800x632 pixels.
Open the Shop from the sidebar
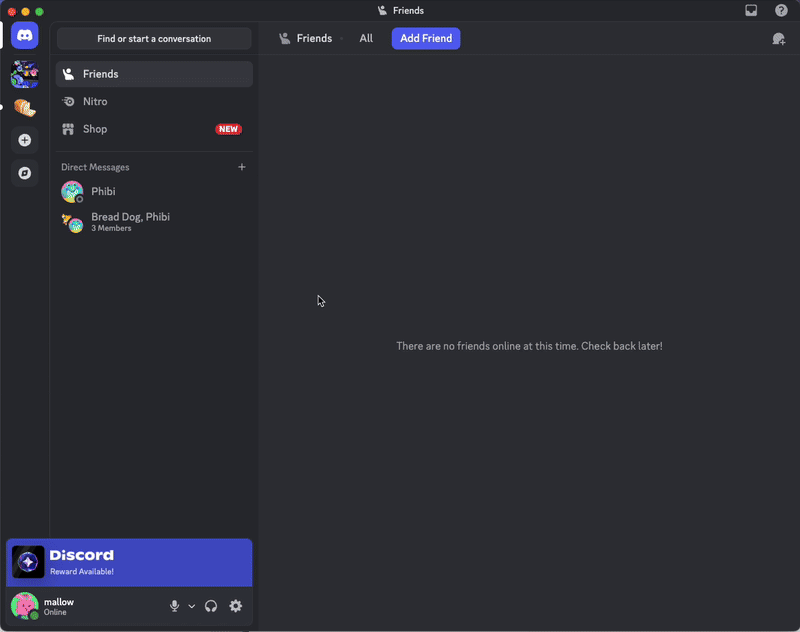96,129
